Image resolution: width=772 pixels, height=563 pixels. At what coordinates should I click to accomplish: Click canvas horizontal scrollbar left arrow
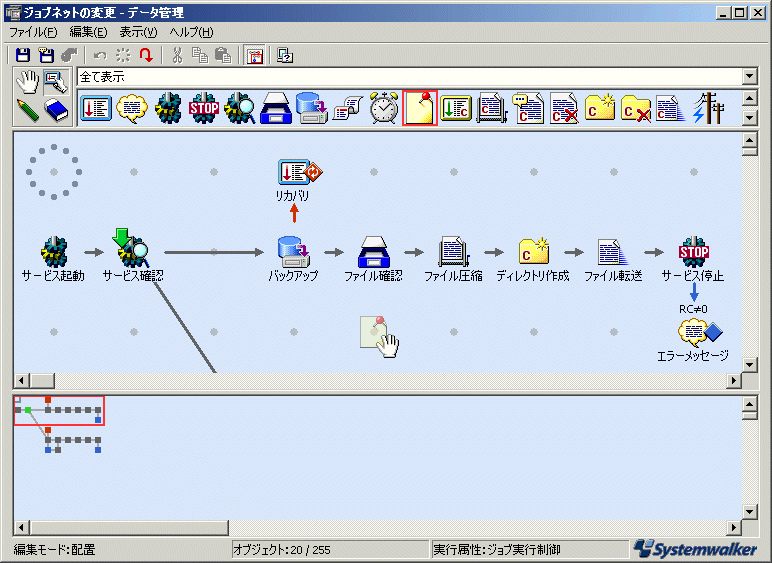[x=21, y=380]
